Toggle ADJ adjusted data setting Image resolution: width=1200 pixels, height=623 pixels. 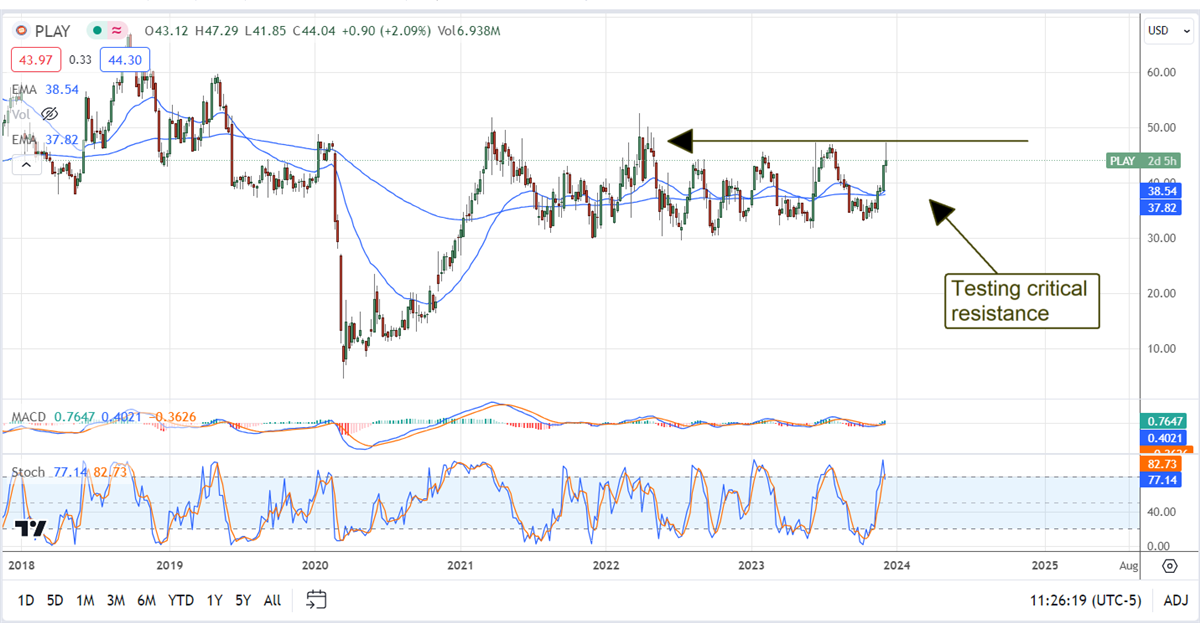1175,600
